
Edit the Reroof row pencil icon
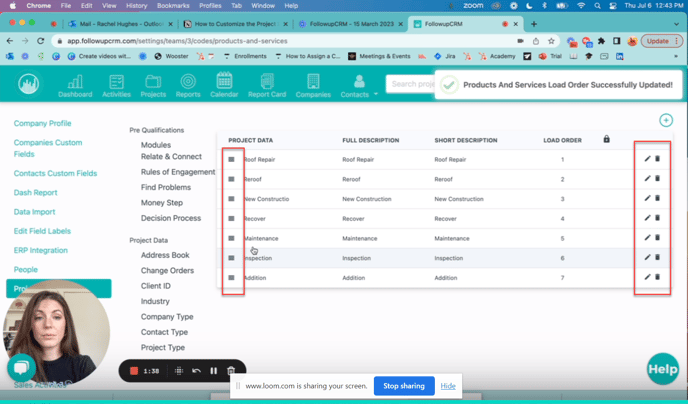647,179
